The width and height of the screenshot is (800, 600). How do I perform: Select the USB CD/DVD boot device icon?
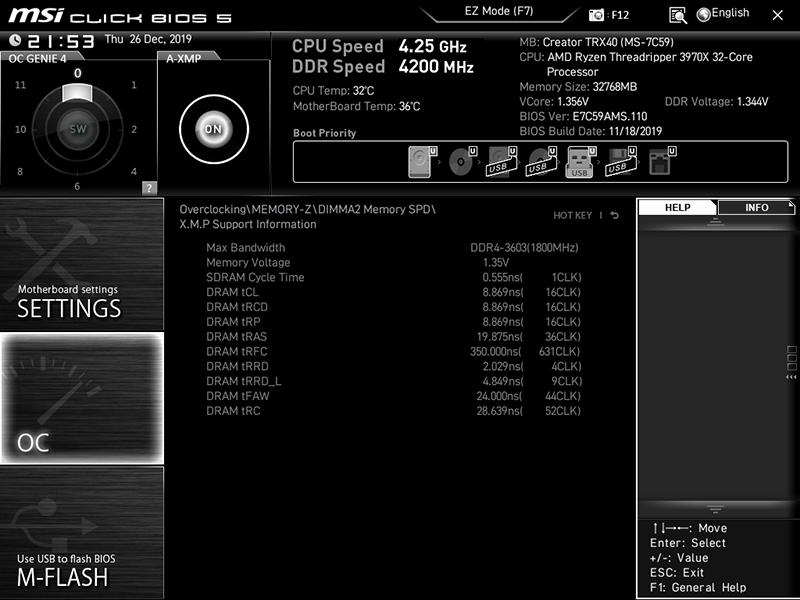pyautogui.click(x=541, y=162)
